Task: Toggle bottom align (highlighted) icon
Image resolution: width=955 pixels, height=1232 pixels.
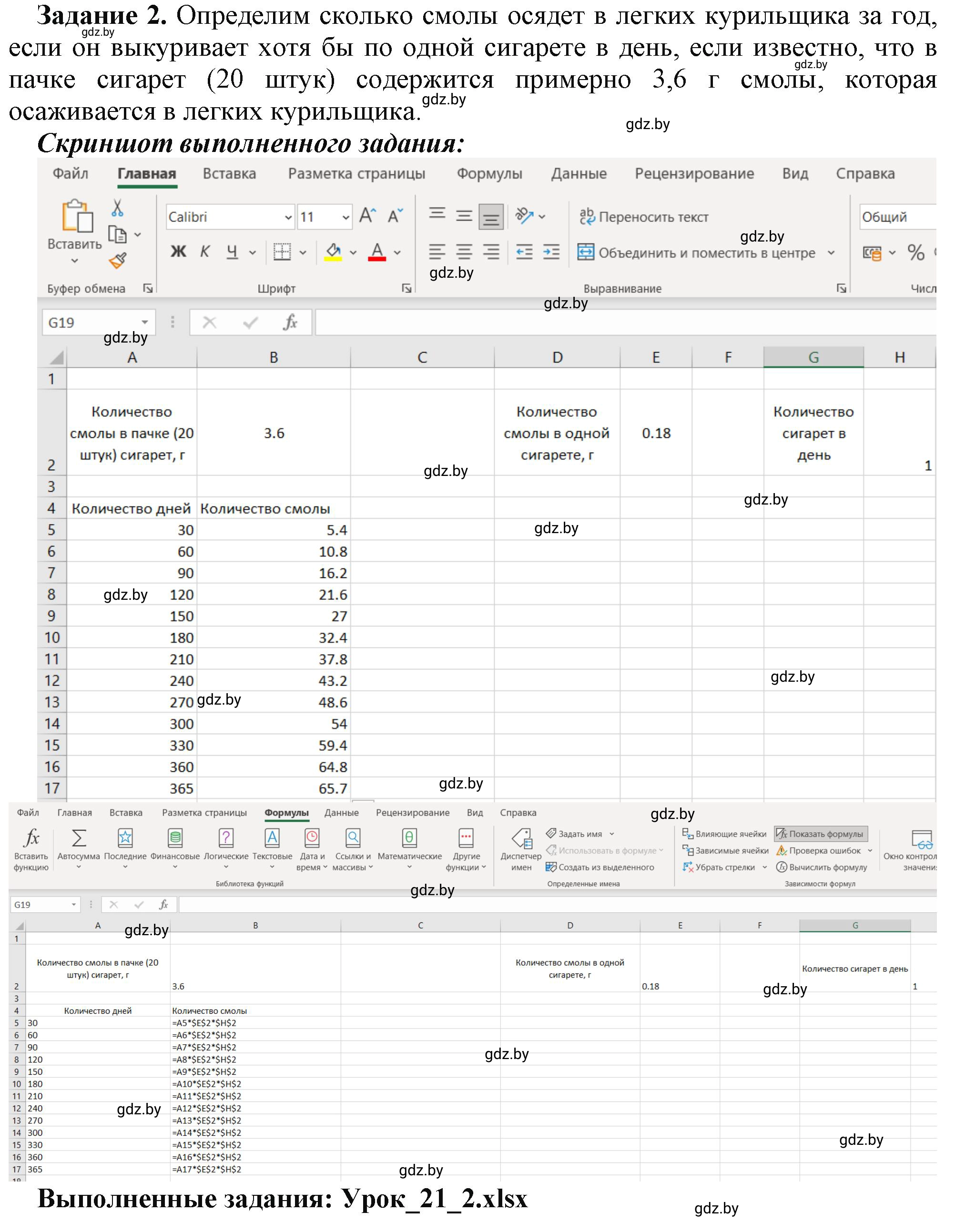Action: (491, 217)
